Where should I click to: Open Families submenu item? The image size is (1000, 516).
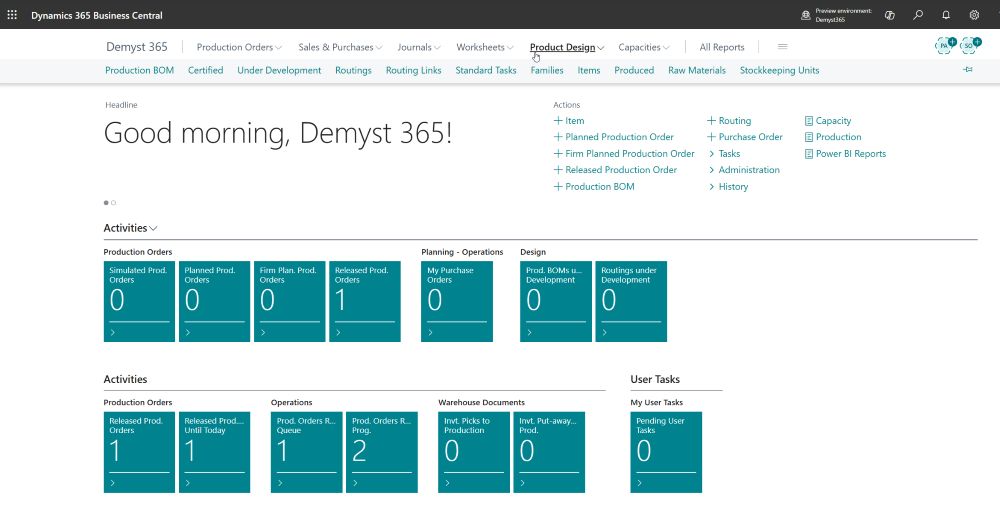[547, 70]
